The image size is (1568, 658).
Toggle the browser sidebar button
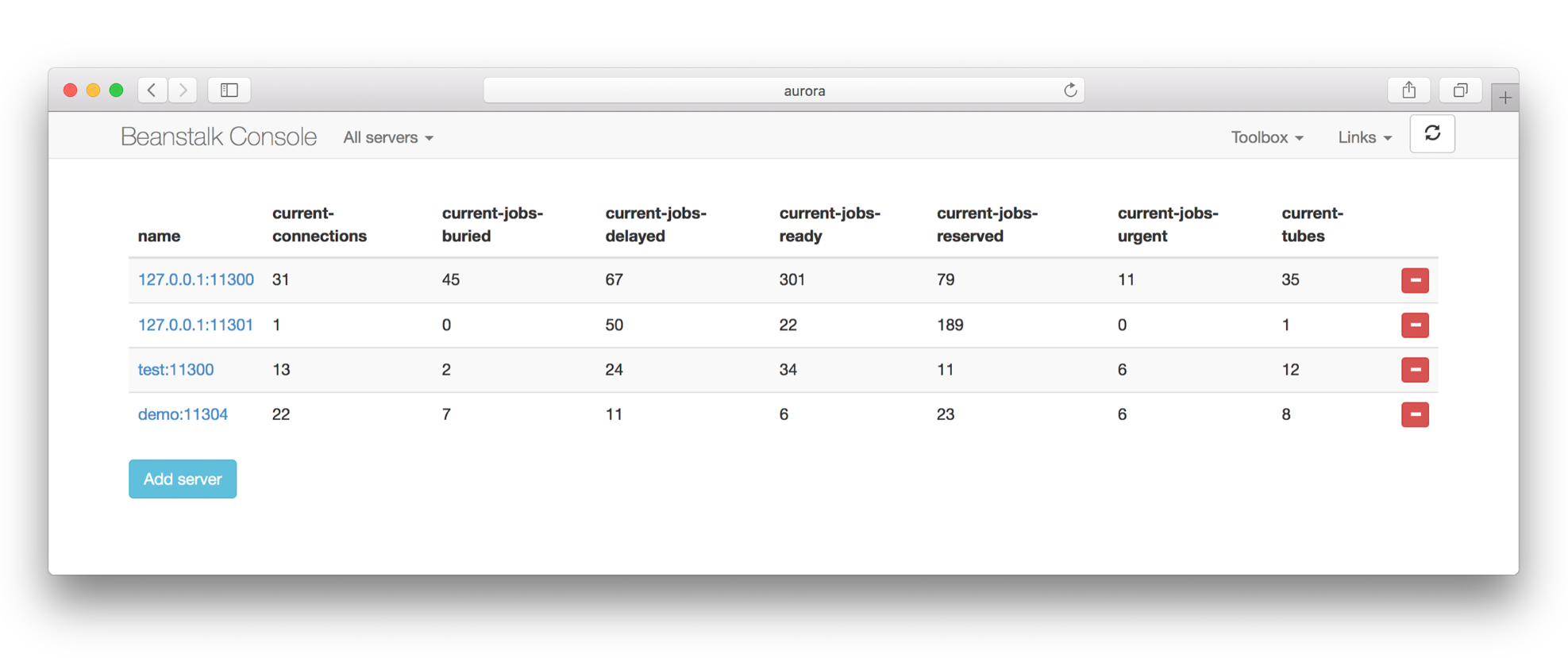[x=229, y=90]
